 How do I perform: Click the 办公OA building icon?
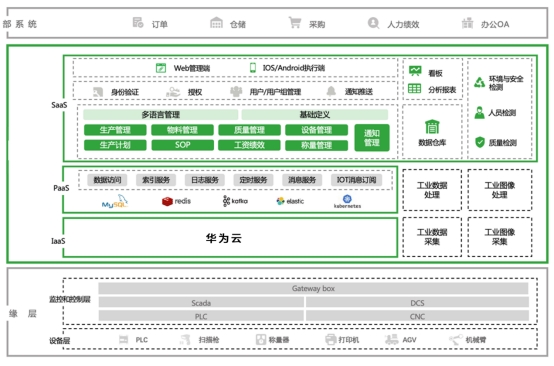coord(467,23)
